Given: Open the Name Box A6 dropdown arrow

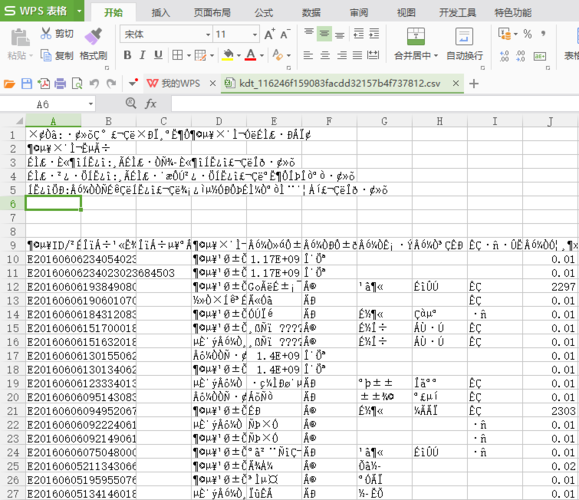Looking at the screenshot, I should point(90,104).
